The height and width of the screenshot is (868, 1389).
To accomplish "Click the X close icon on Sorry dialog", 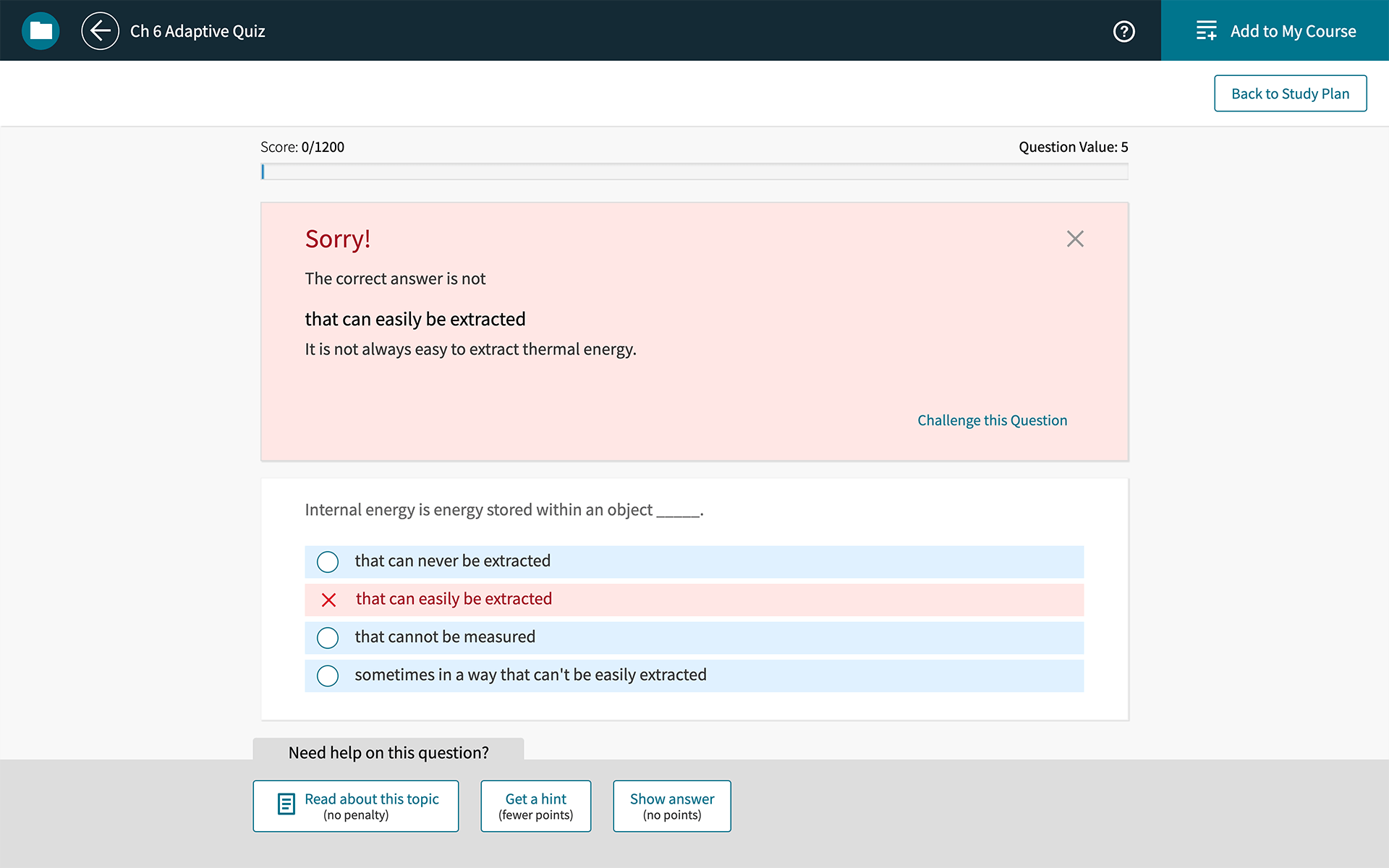I will click(x=1075, y=238).
